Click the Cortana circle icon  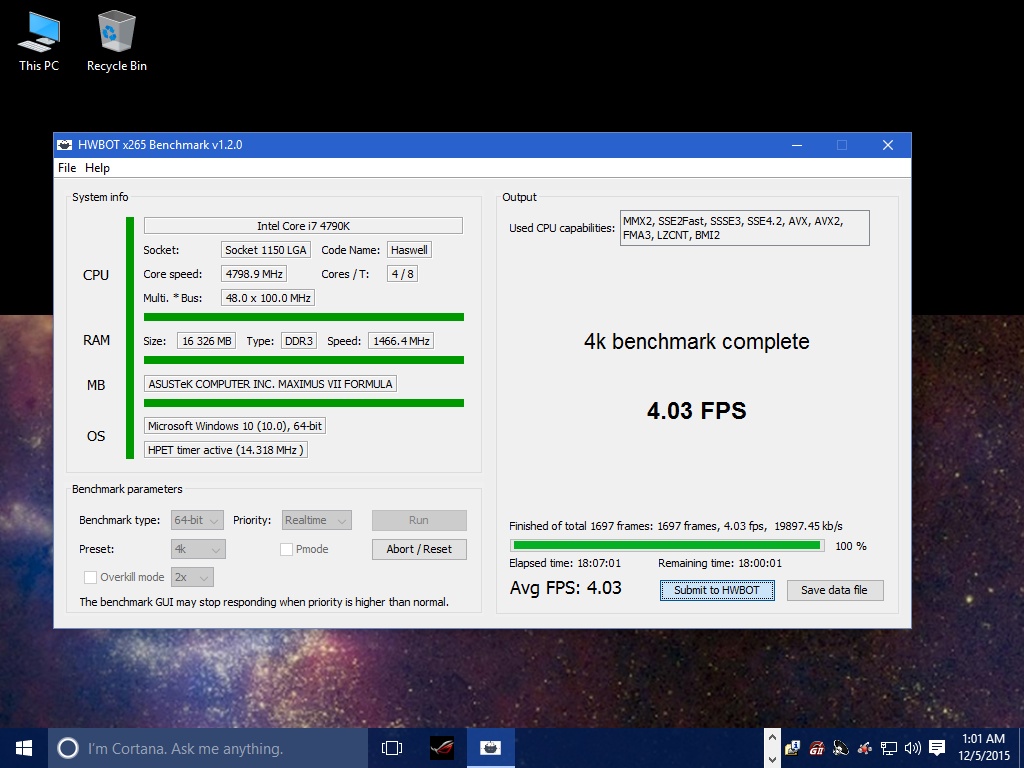[x=68, y=748]
